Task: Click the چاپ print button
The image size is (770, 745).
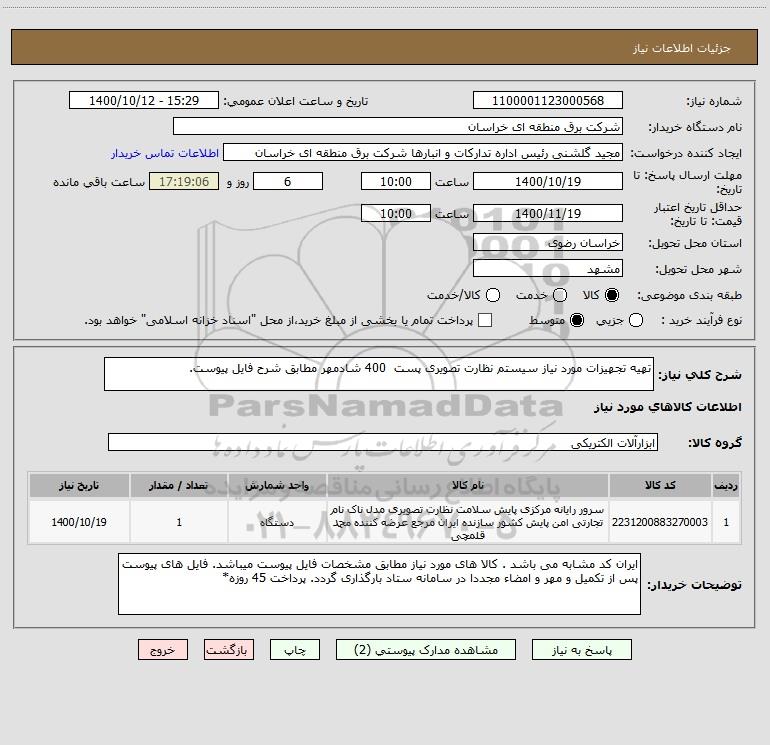Action: pos(295,650)
